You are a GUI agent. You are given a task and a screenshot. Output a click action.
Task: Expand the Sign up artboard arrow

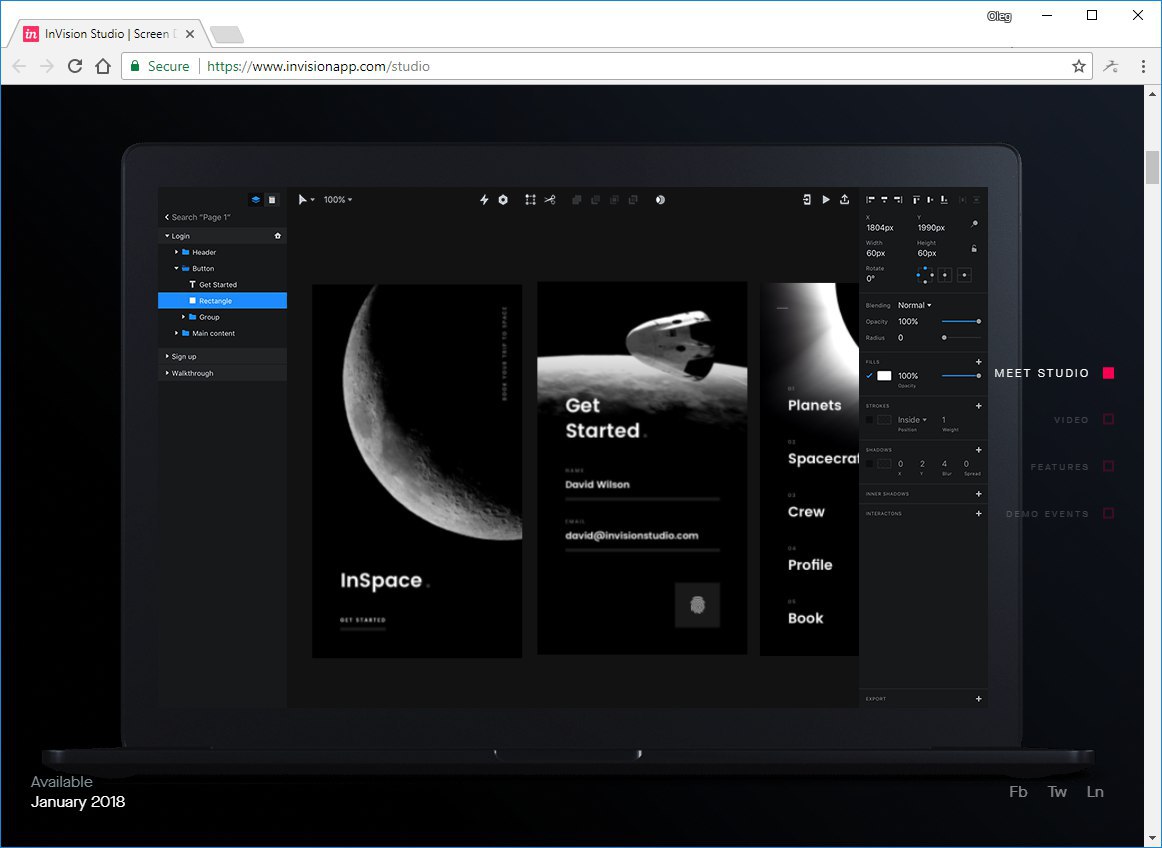pyautogui.click(x=167, y=357)
